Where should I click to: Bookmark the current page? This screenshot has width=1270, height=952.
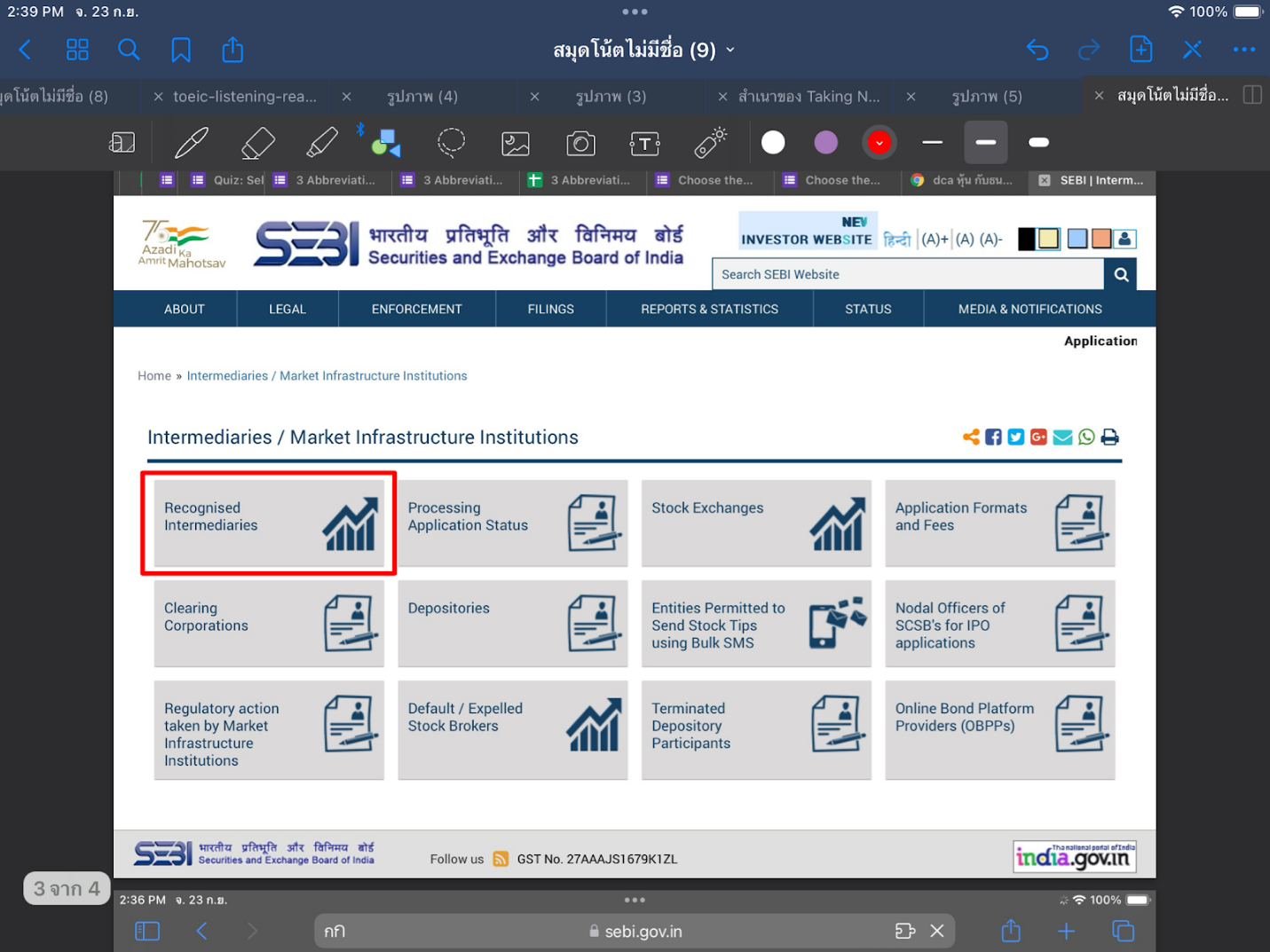click(181, 50)
